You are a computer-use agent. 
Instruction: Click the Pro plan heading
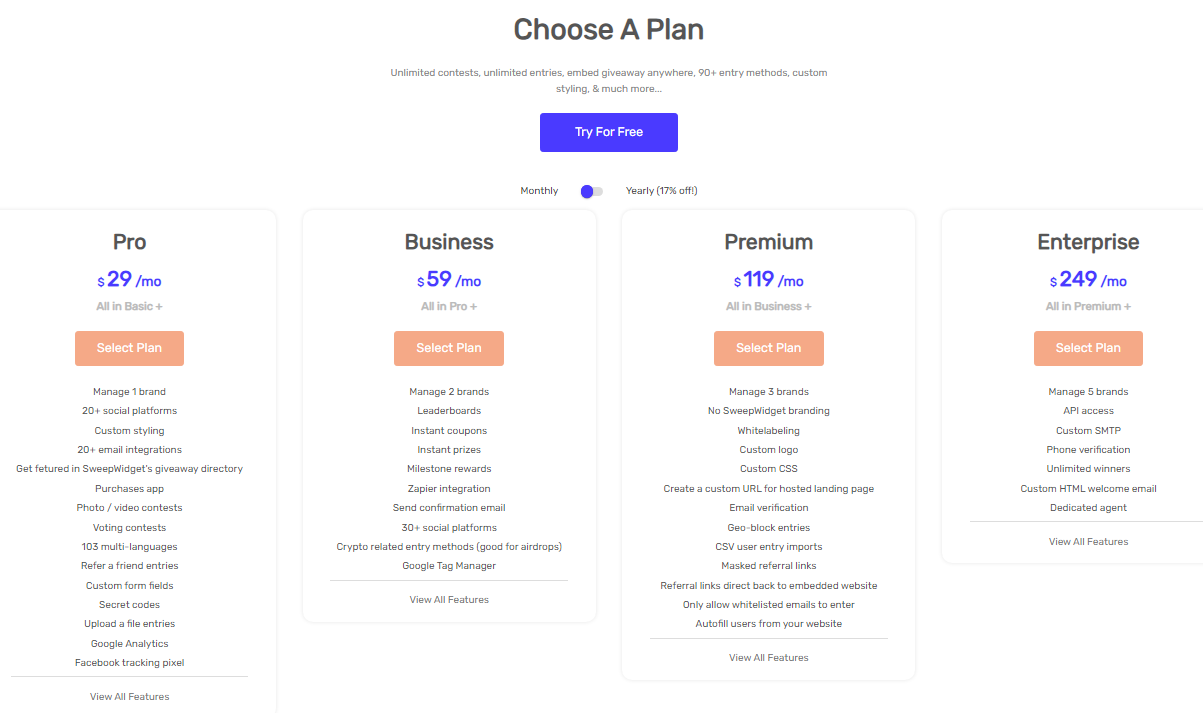(x=129, y=242)
